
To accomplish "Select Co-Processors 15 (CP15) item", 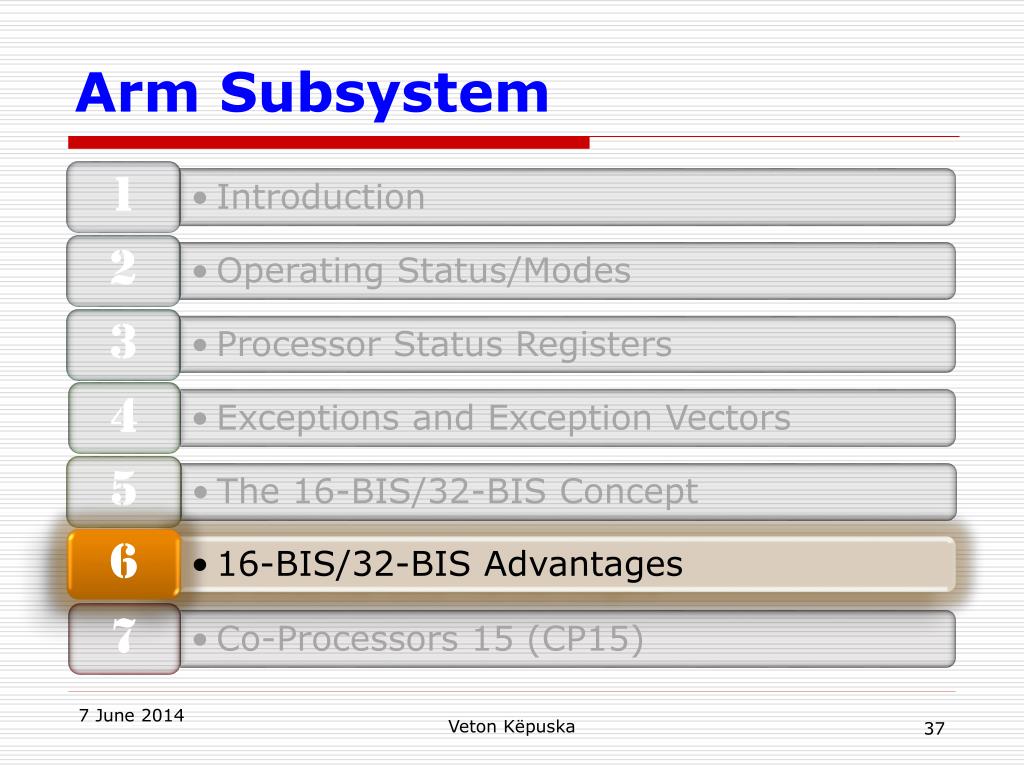I will coord(567,639).
